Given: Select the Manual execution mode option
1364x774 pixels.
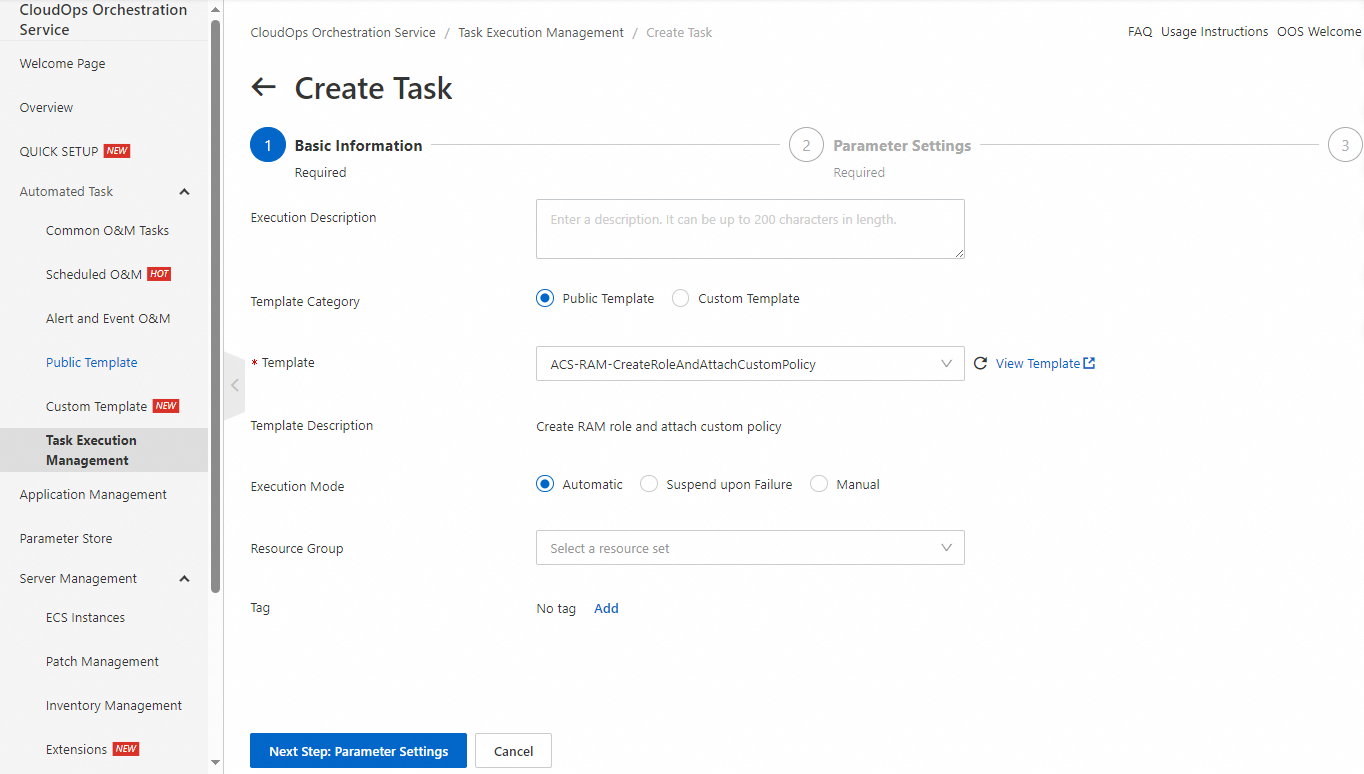Looking at the screenshot, I should click(819, 484).
